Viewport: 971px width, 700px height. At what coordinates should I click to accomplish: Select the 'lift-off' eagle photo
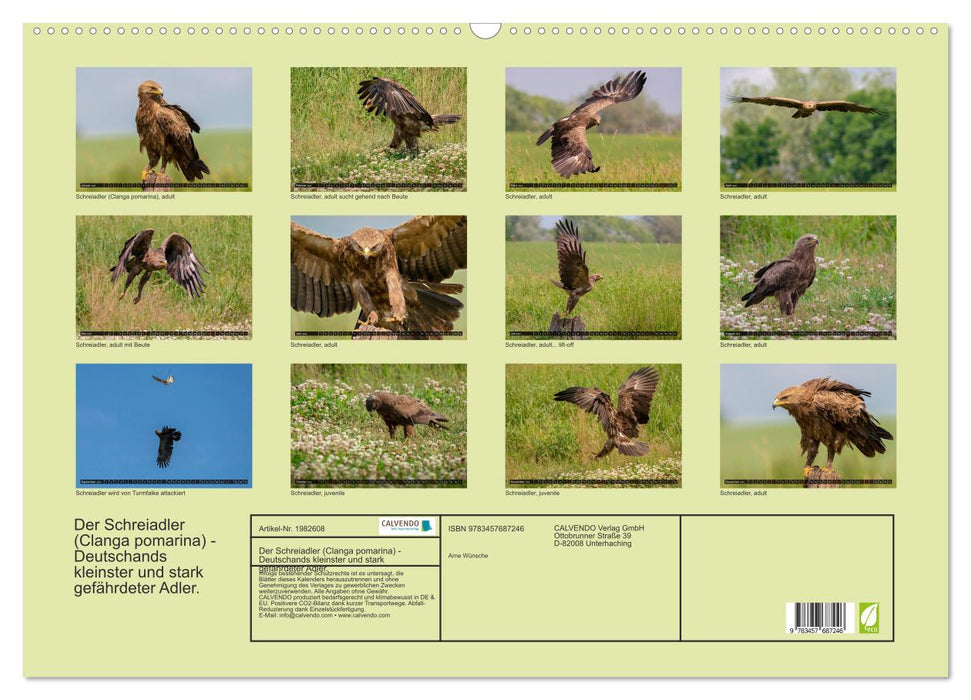(x=593, y=277)
